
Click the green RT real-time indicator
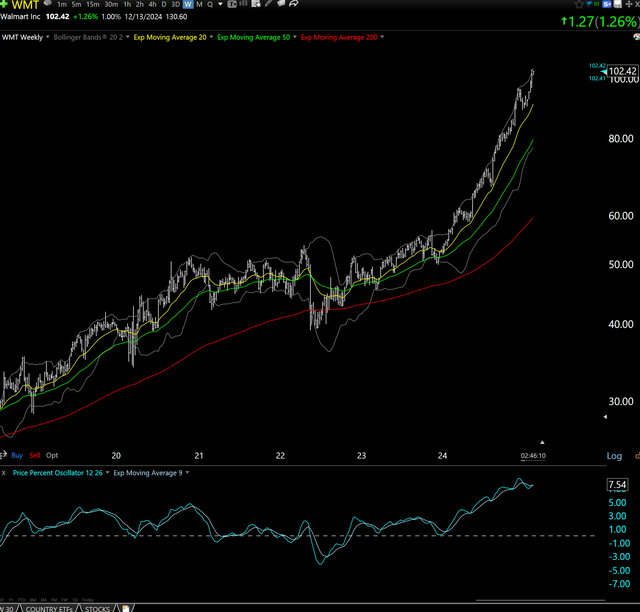597,4
